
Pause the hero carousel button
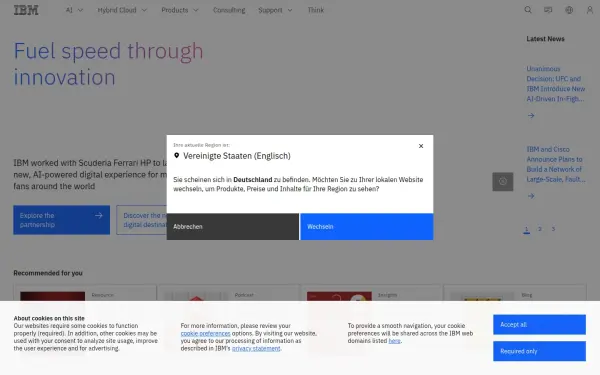tap(502, 182)
